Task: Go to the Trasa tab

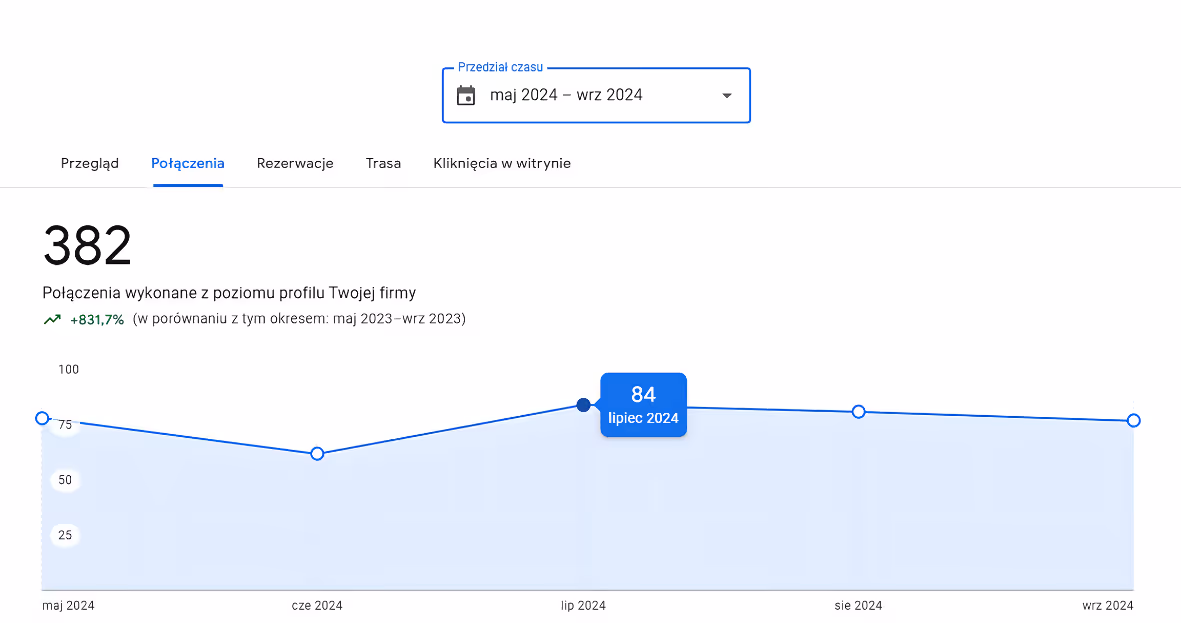Action: (383, 163)
